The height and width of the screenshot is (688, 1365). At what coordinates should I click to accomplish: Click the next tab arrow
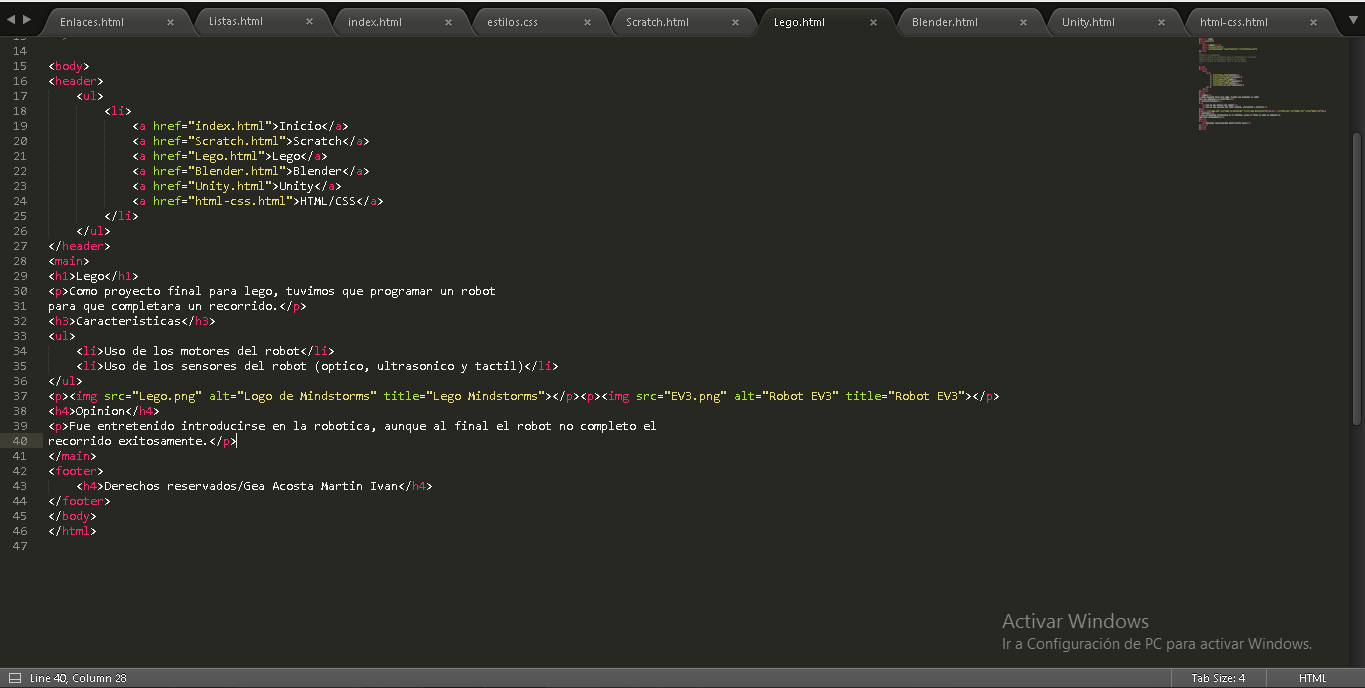[27, 20]
